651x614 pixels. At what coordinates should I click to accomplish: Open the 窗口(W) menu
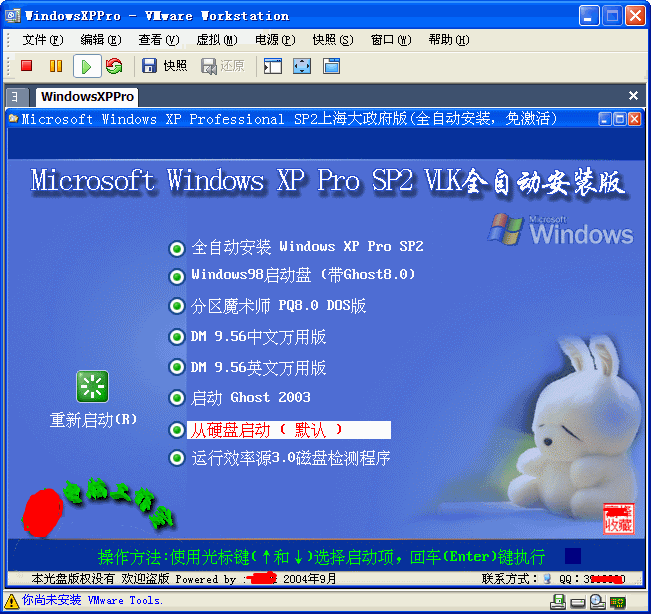click(391, 40)
